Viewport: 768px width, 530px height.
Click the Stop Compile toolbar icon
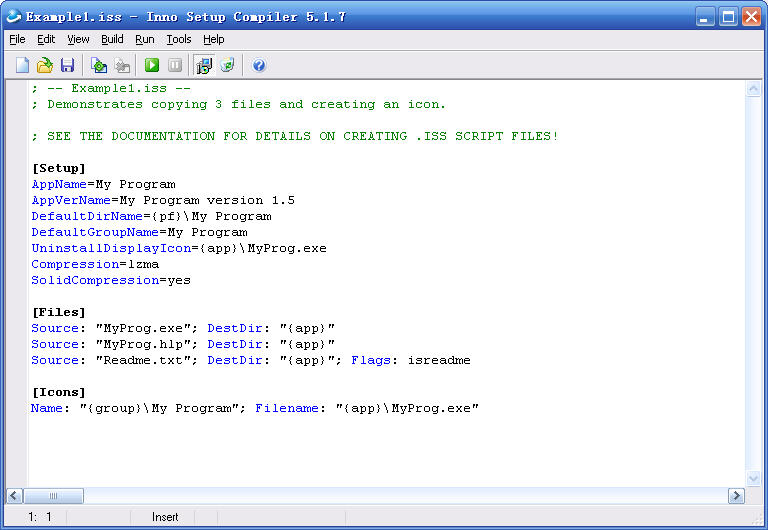pos(122,66)
